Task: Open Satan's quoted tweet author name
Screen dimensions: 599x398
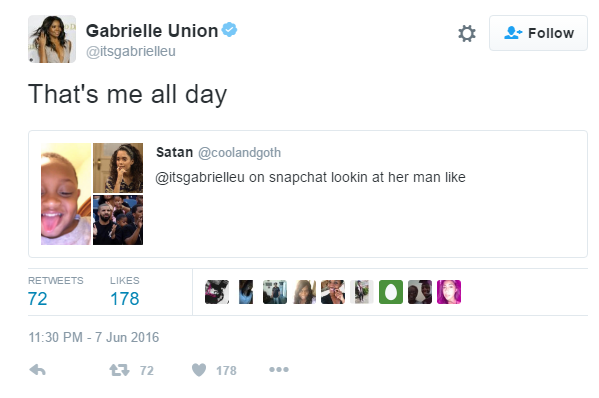Action: [x=174, y=152]
